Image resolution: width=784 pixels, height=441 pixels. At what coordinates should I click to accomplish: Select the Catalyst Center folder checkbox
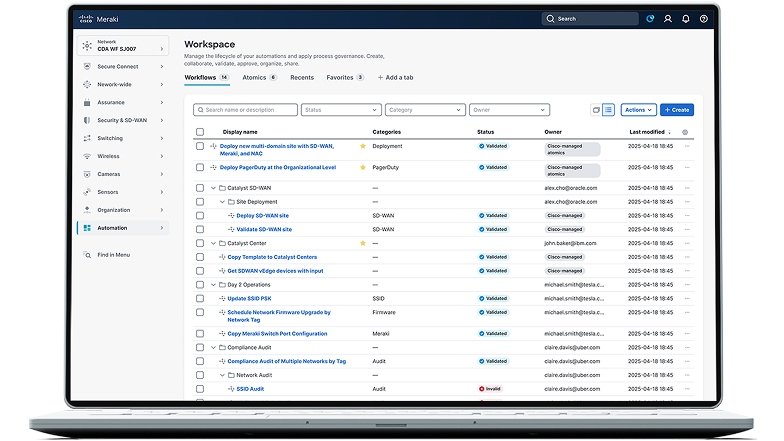tap(200, 243)
